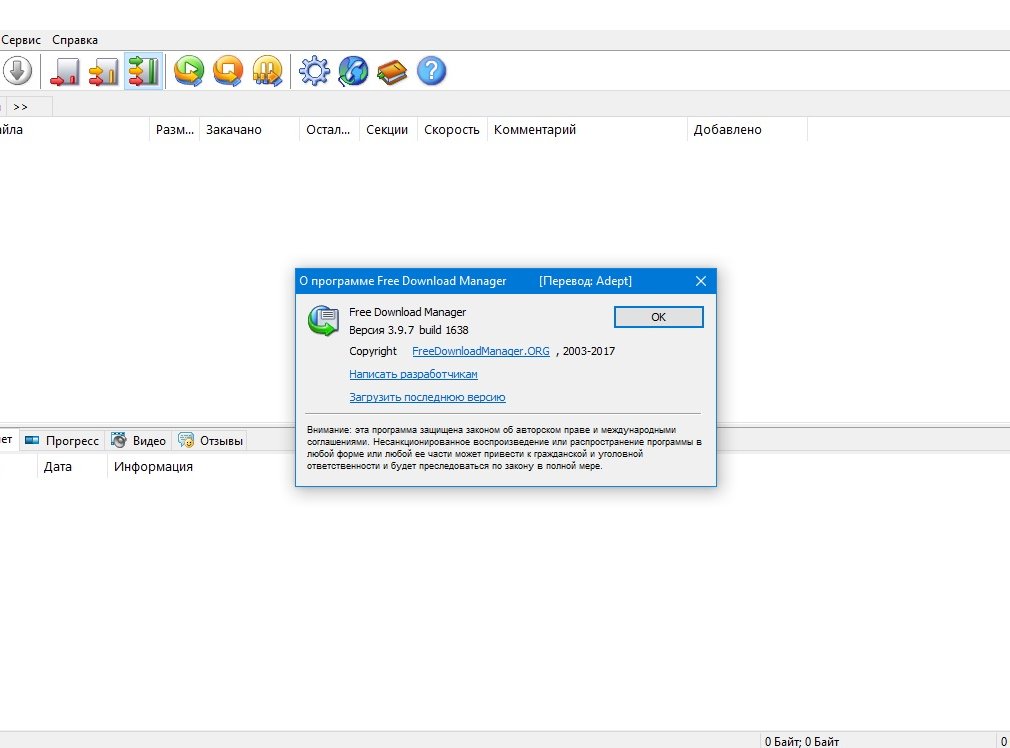1010x748 pixels.
Task: Sort by the Скорость column header
Action: click(x=452, y=129)
